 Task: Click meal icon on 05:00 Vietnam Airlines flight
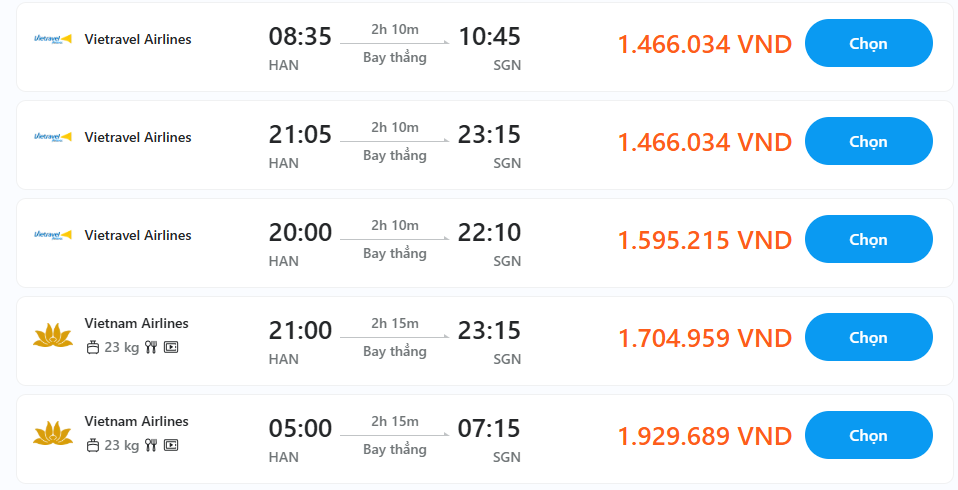[x=151, y=445]
